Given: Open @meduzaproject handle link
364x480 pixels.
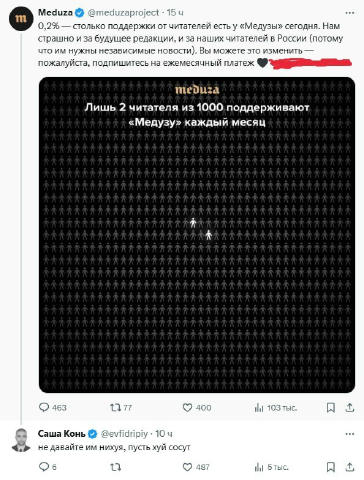Looking at the screenshot, I should tap(123, 13).
